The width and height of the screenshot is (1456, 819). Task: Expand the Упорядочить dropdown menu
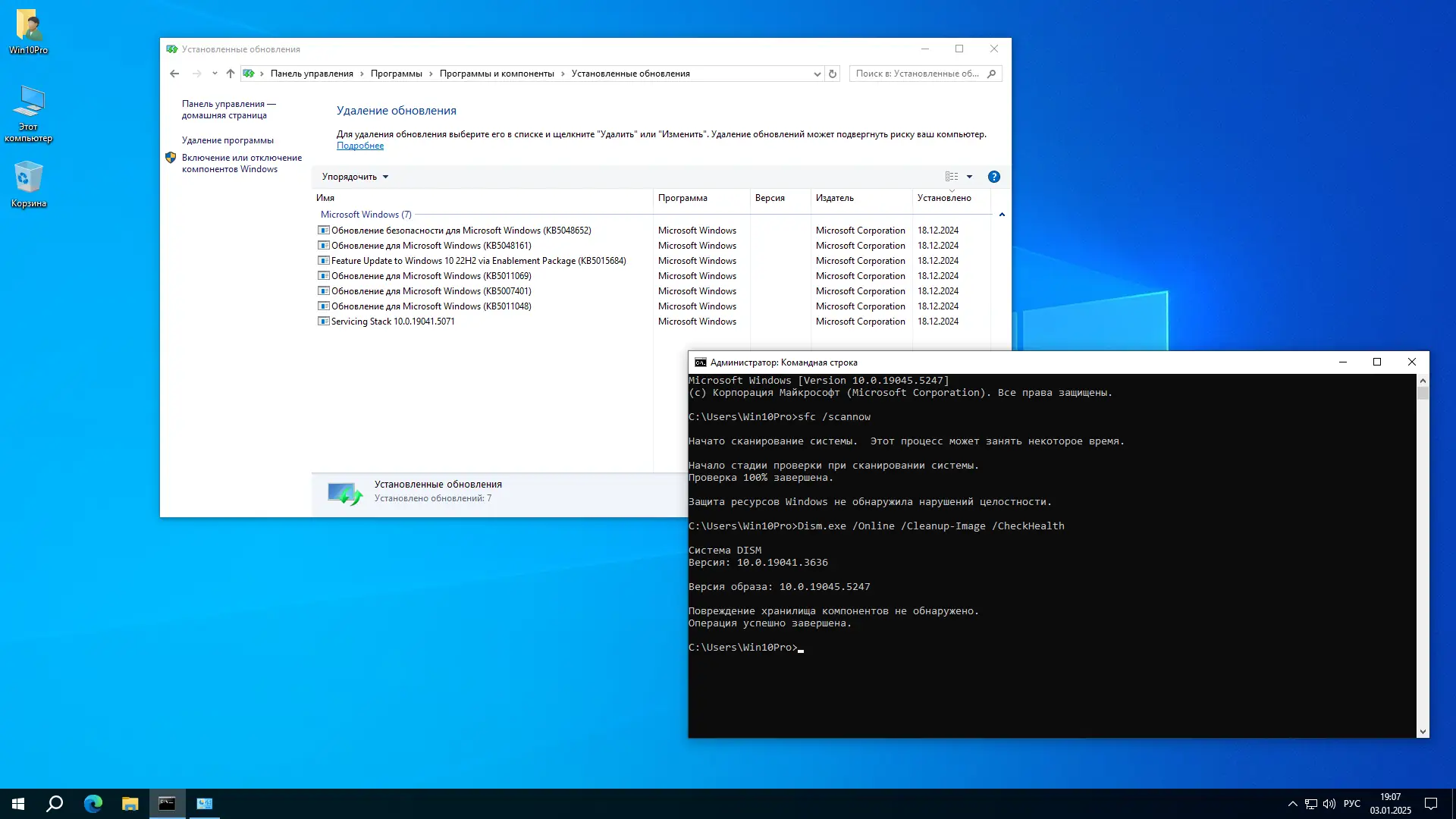[355, 177]
